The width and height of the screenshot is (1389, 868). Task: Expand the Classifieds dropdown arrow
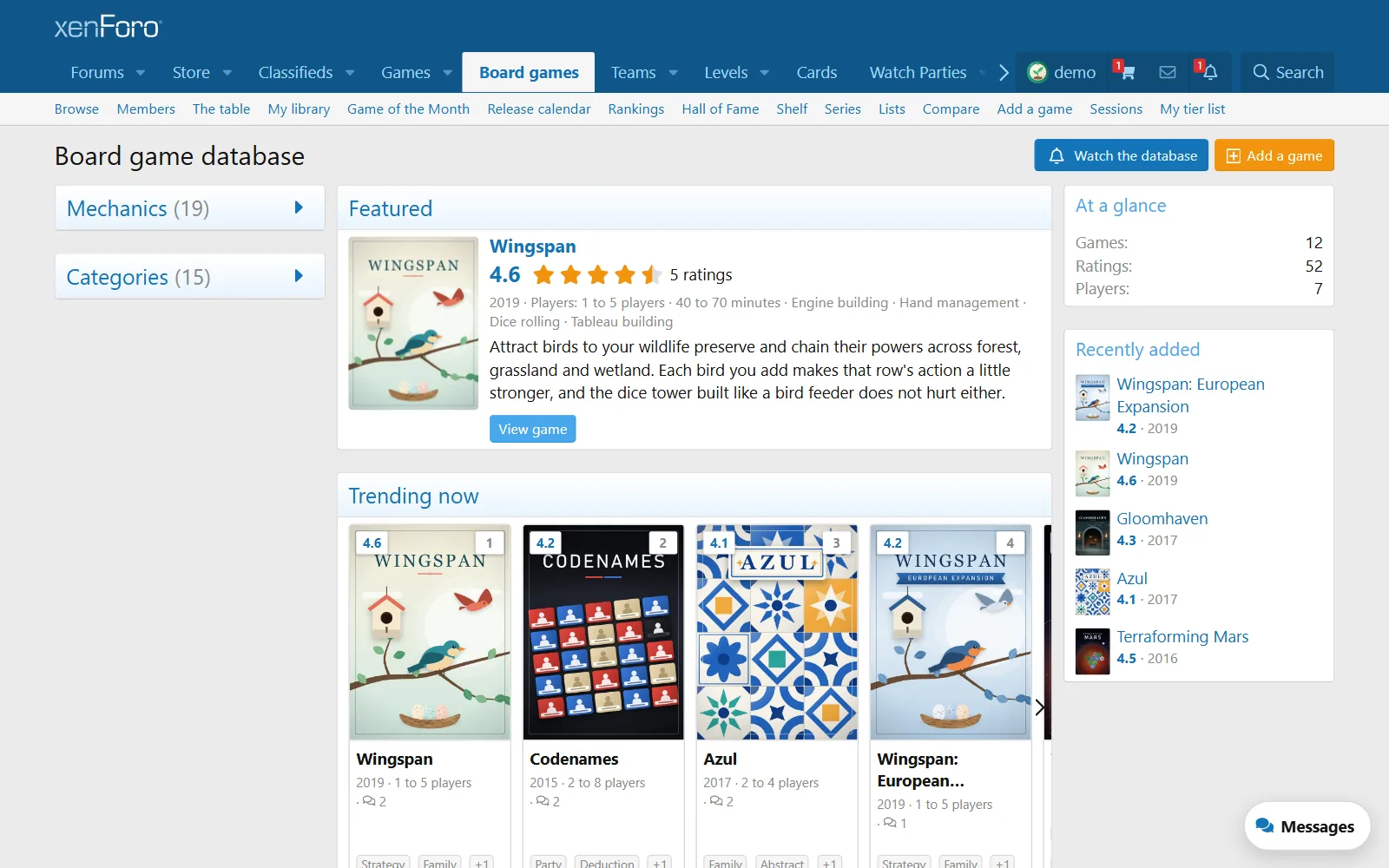(350, 73)
